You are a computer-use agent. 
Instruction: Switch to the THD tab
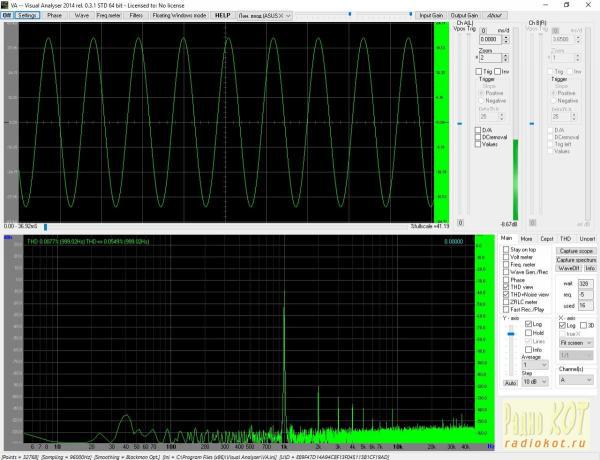click(x=564, y=238)
